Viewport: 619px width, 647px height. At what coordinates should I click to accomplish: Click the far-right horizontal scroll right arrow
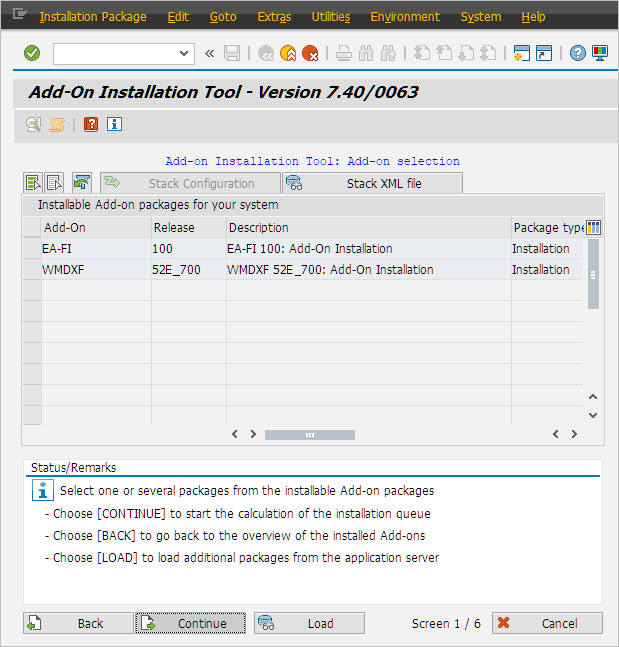click(x=574, y=434)
